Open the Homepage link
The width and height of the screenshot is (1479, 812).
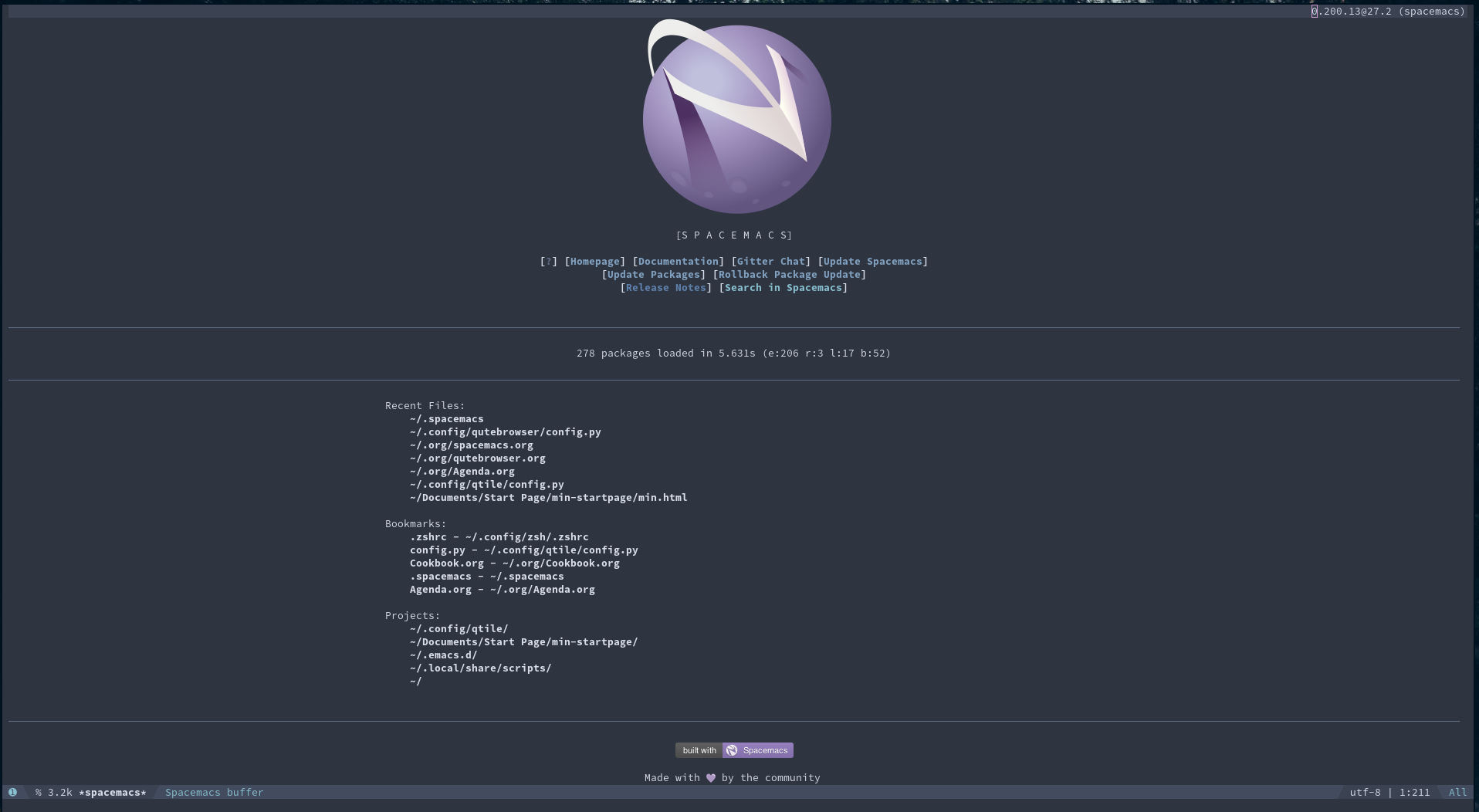tap(595, 262)
